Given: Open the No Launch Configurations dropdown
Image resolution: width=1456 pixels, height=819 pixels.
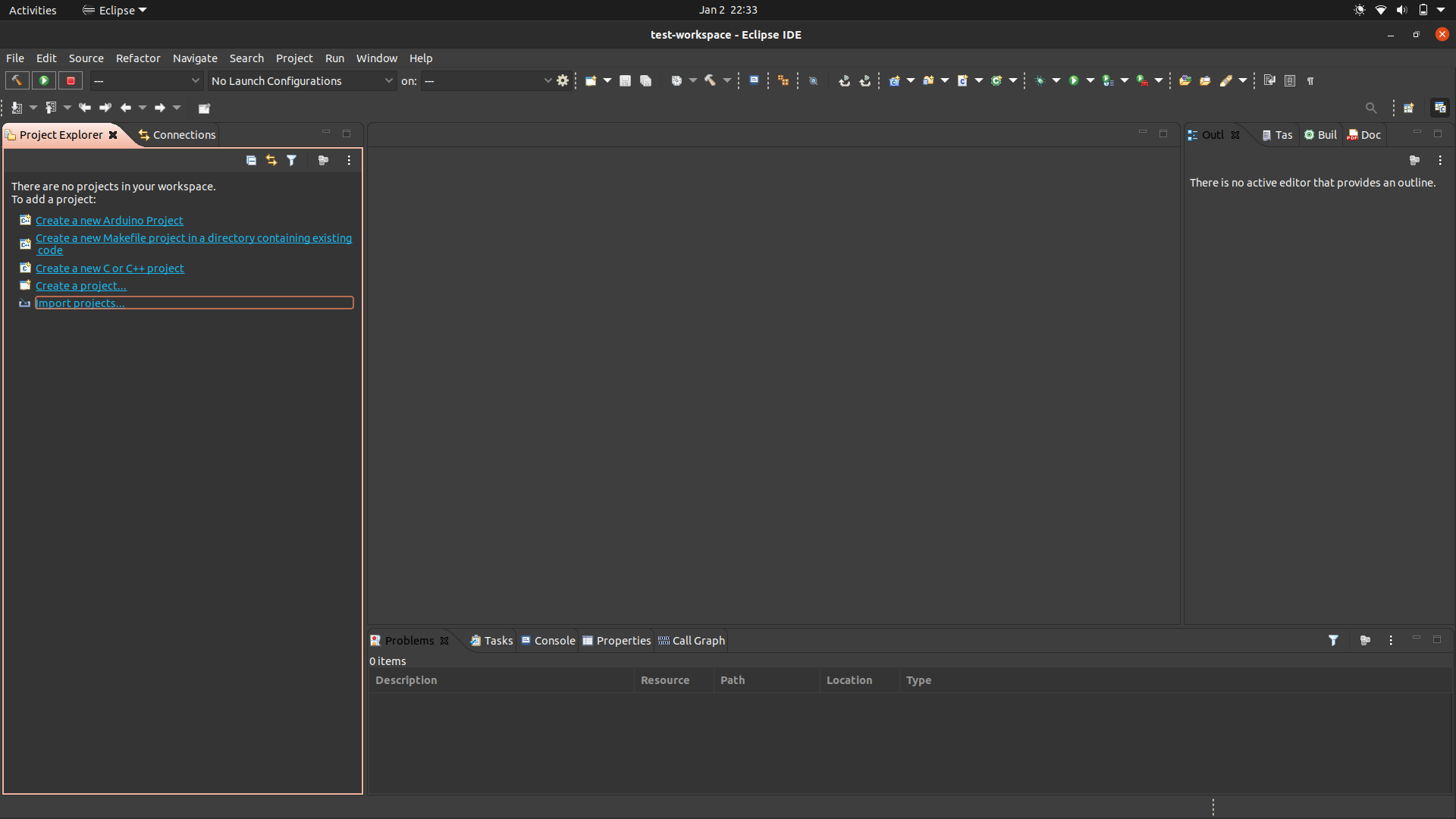Looking at the screenshot, I should pyautogui.click(x=302, y=80).
